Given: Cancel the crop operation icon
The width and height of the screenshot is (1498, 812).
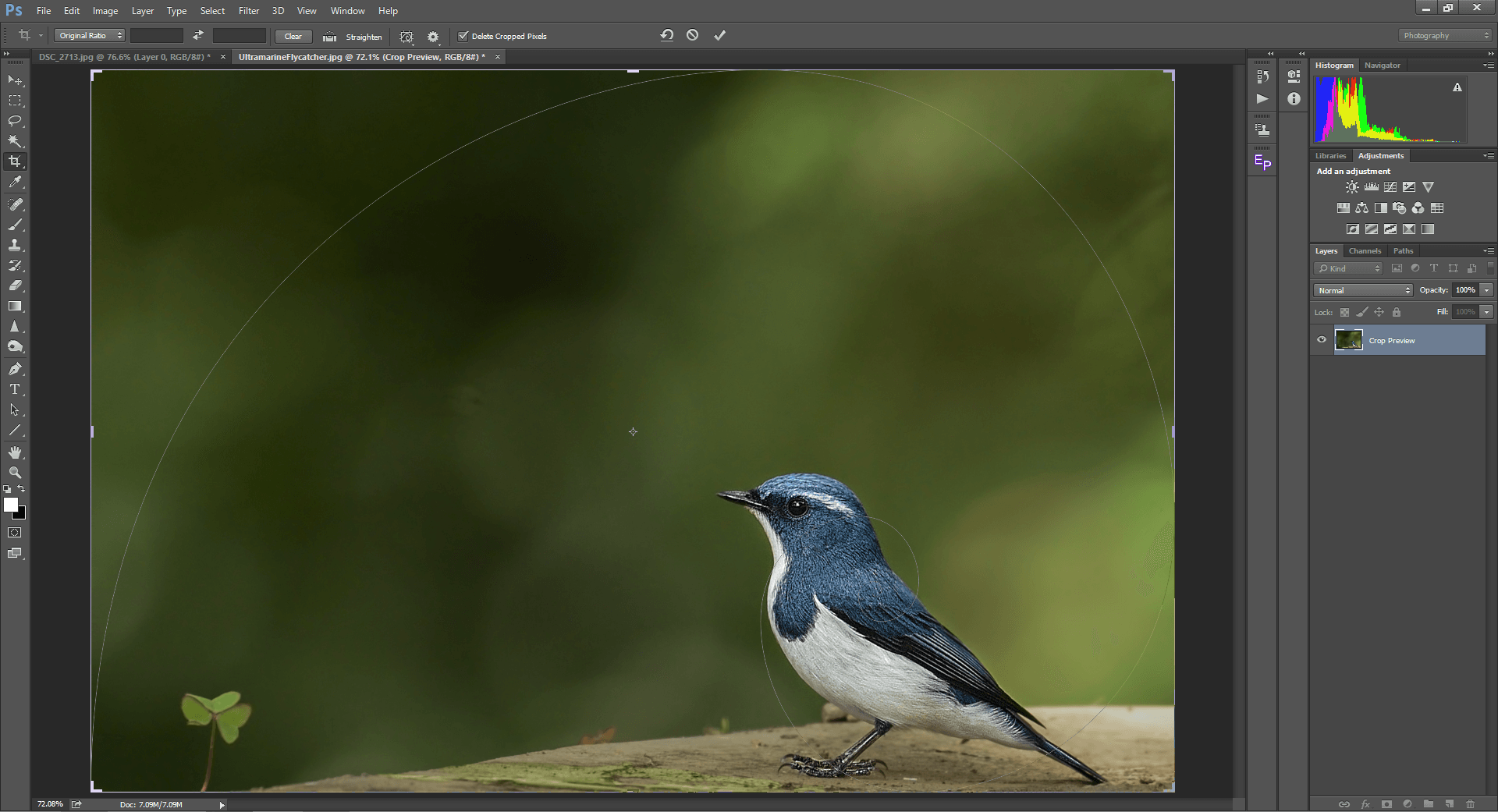Looking at the screenshot, I should [692, 35].
